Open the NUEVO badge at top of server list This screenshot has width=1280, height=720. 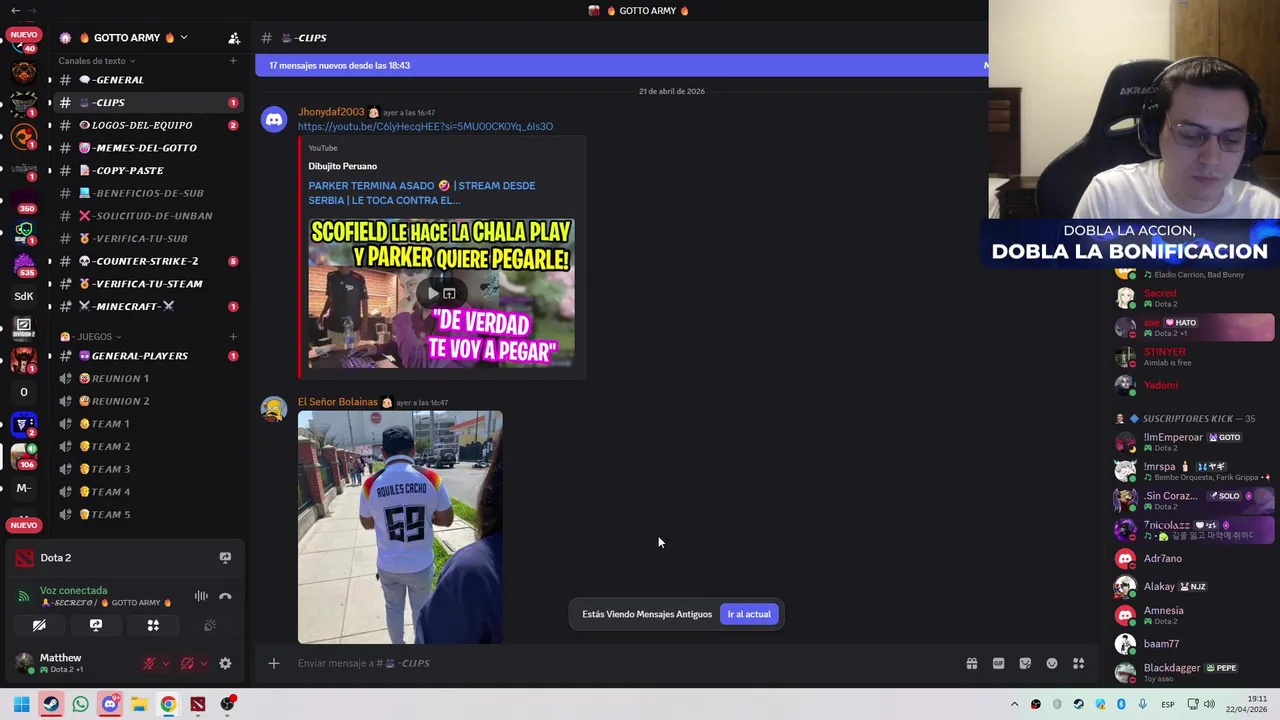[x=24, y=35]
